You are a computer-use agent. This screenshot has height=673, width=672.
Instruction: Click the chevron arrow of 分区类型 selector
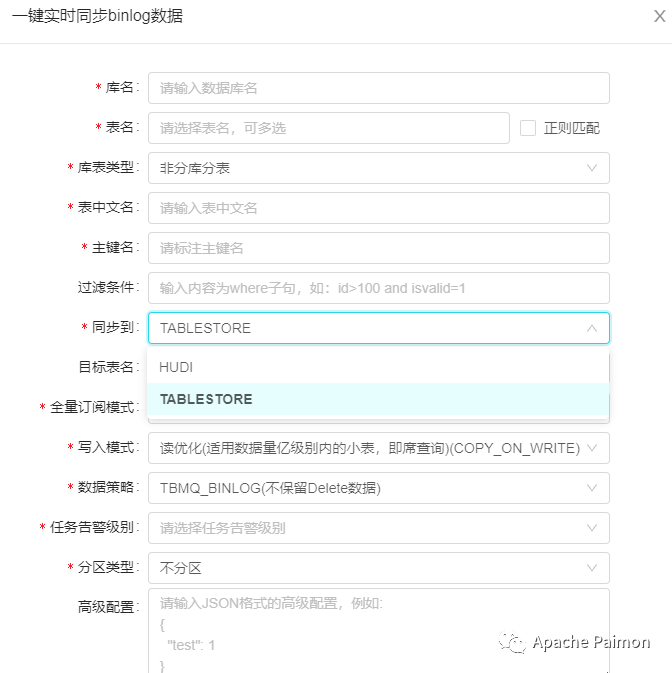click(592, 567)
